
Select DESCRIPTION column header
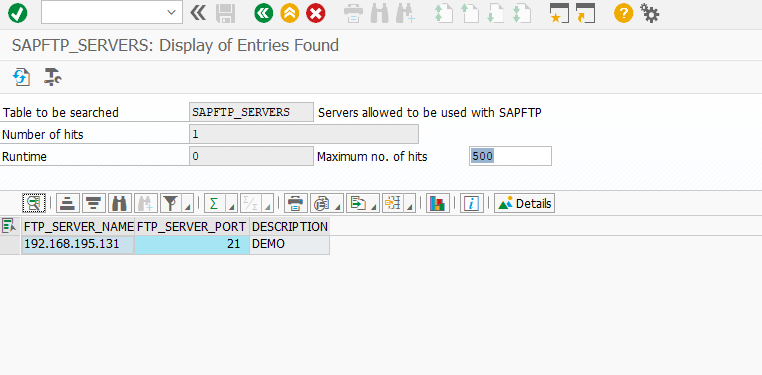[x=290, y=226]
